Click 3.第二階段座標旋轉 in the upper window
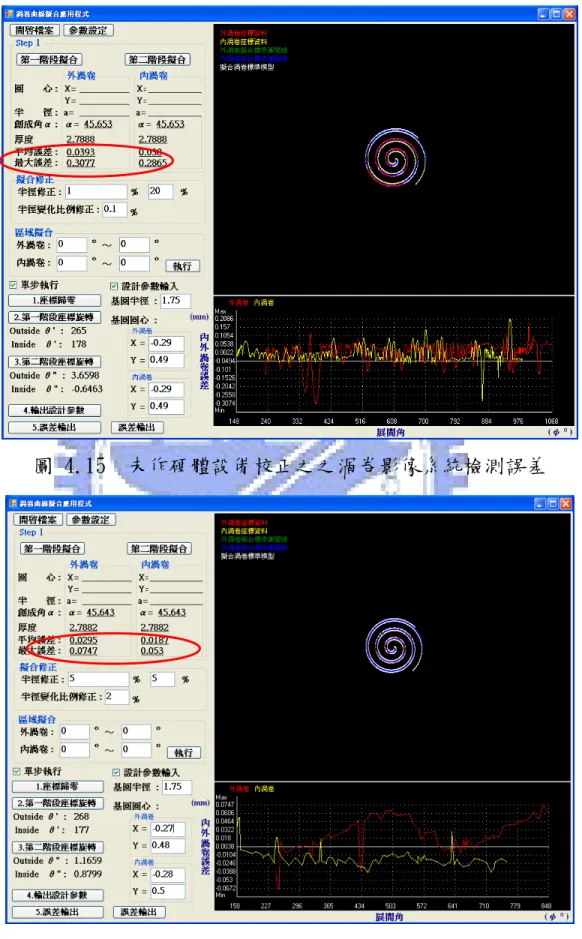Image resolution: width=582 pixels, height=939 pixels. click(x=54, y=362)
